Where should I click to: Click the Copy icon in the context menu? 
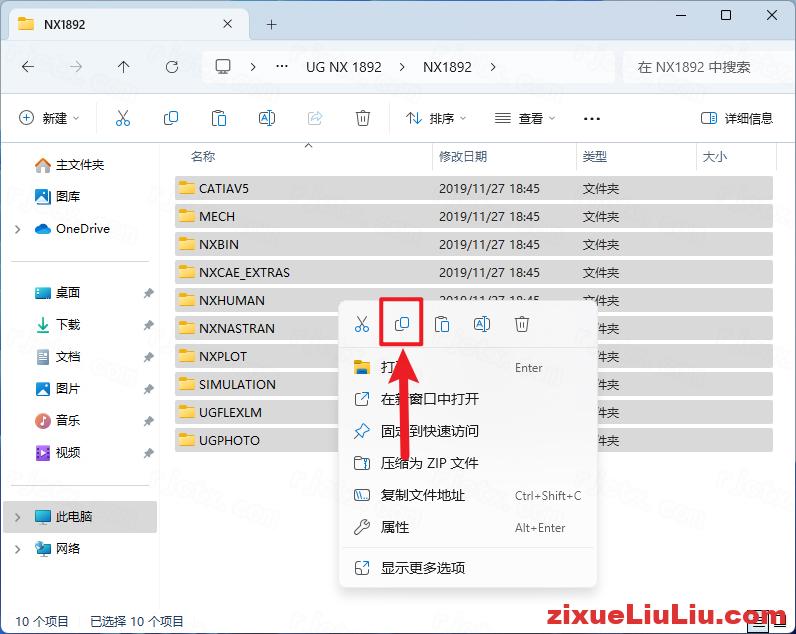coord(402,324)
